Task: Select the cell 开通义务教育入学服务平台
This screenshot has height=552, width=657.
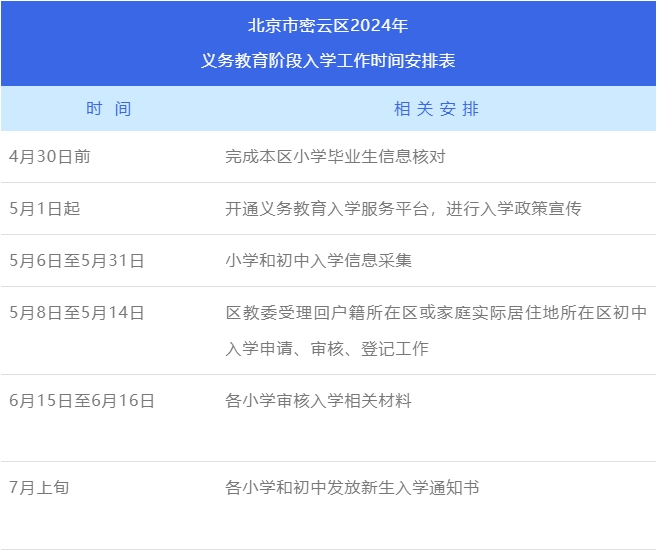Action: coord(403,208)
